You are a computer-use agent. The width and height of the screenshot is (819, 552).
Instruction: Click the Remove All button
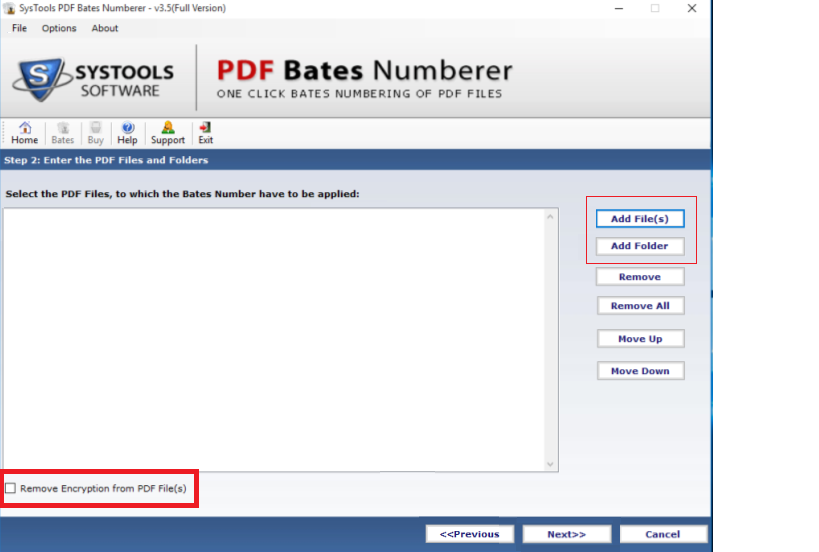coord(640,306)
